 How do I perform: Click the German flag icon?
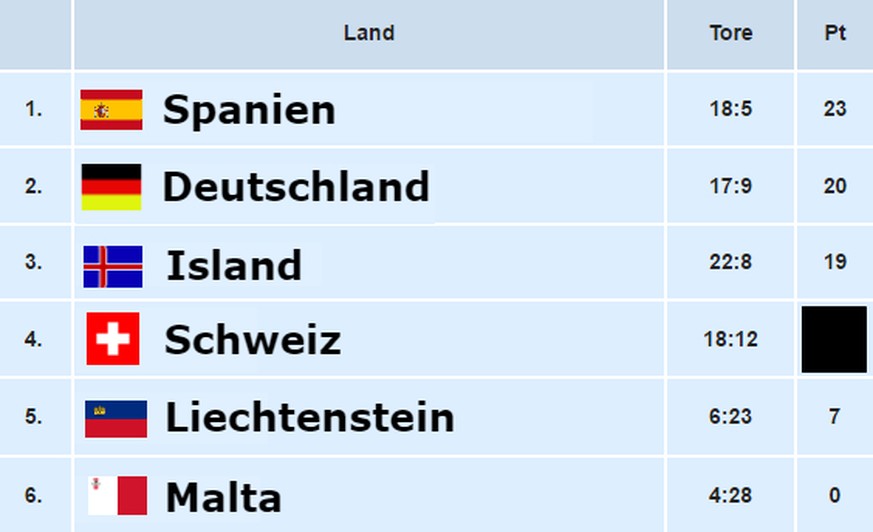click(x=111, y=187)
